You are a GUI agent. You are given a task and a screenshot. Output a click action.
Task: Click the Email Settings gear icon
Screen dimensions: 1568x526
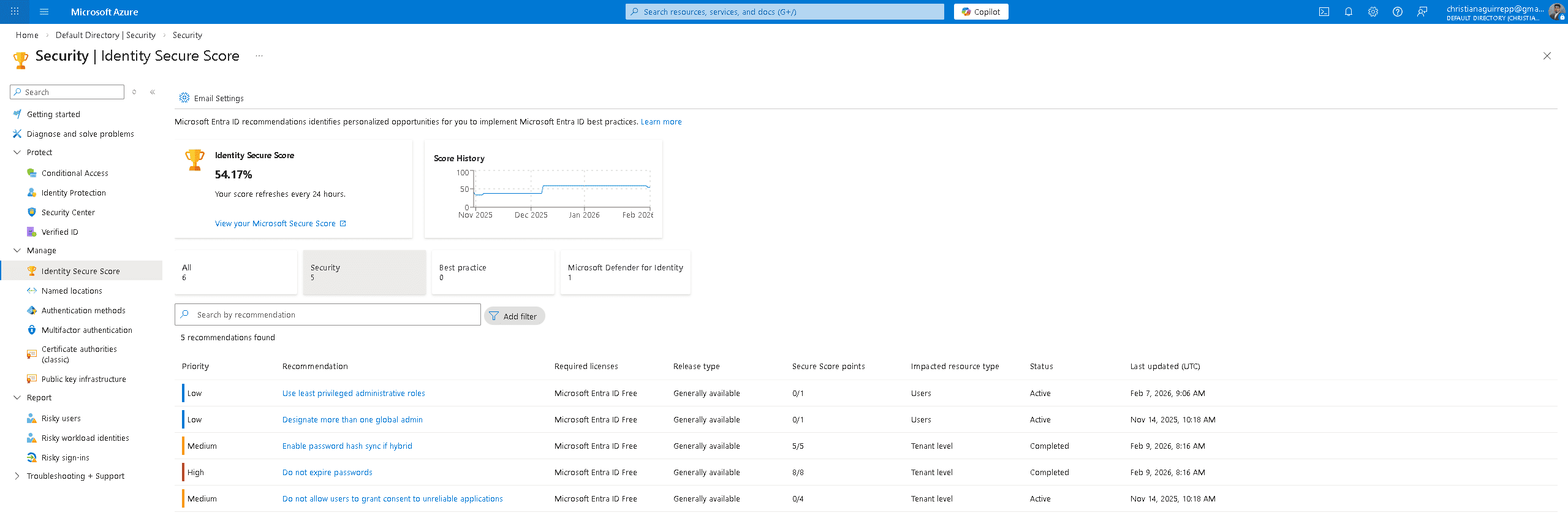click(184, 98)
